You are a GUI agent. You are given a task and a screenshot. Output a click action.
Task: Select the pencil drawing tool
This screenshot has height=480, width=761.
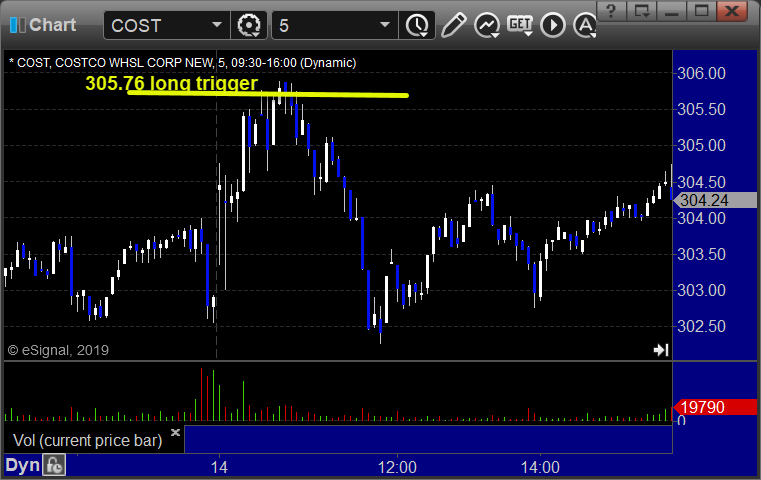[x=453, y=25]
